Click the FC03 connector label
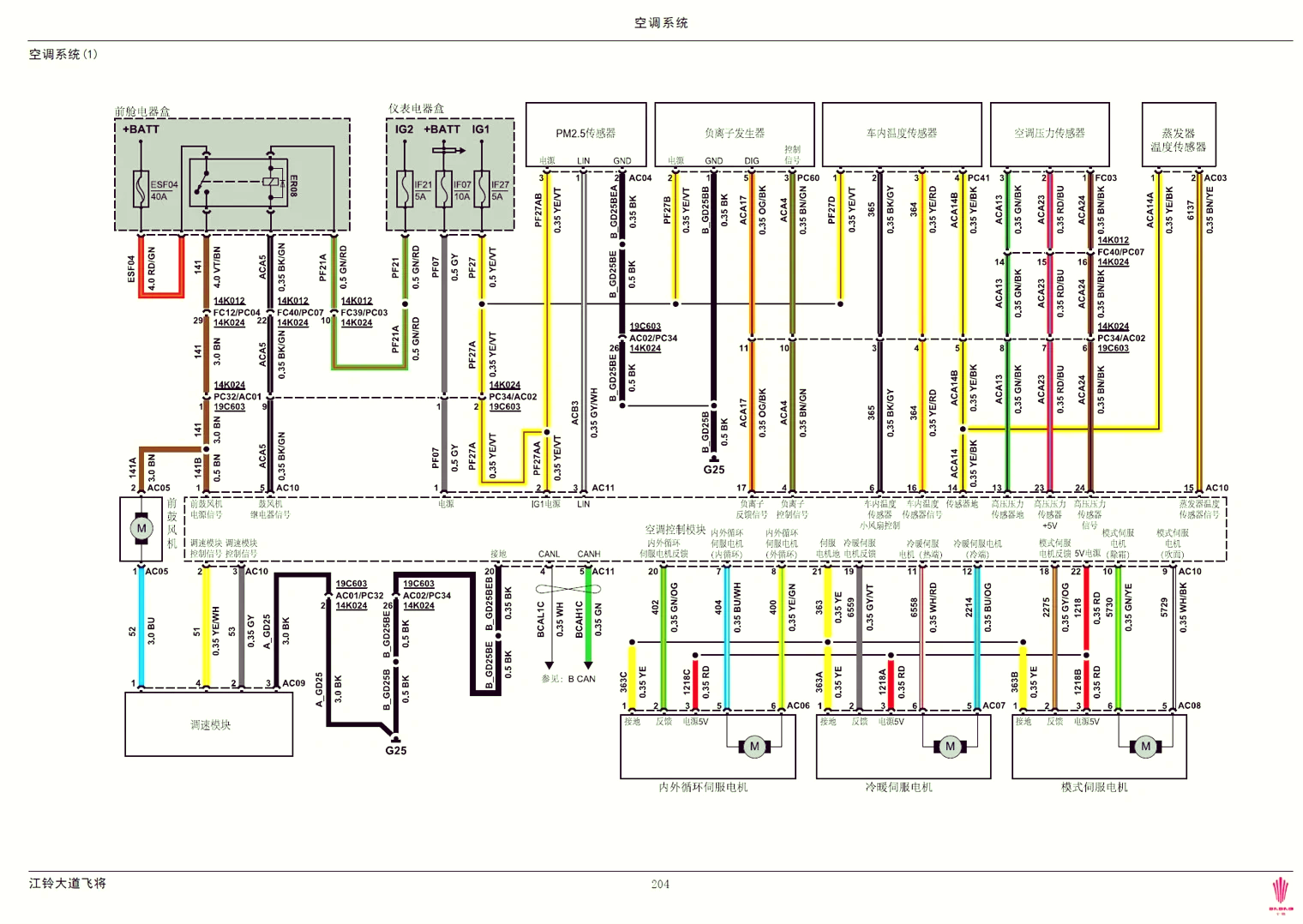The width and height of the screenshot is (1303, 924). click(x=1106, y=178)
